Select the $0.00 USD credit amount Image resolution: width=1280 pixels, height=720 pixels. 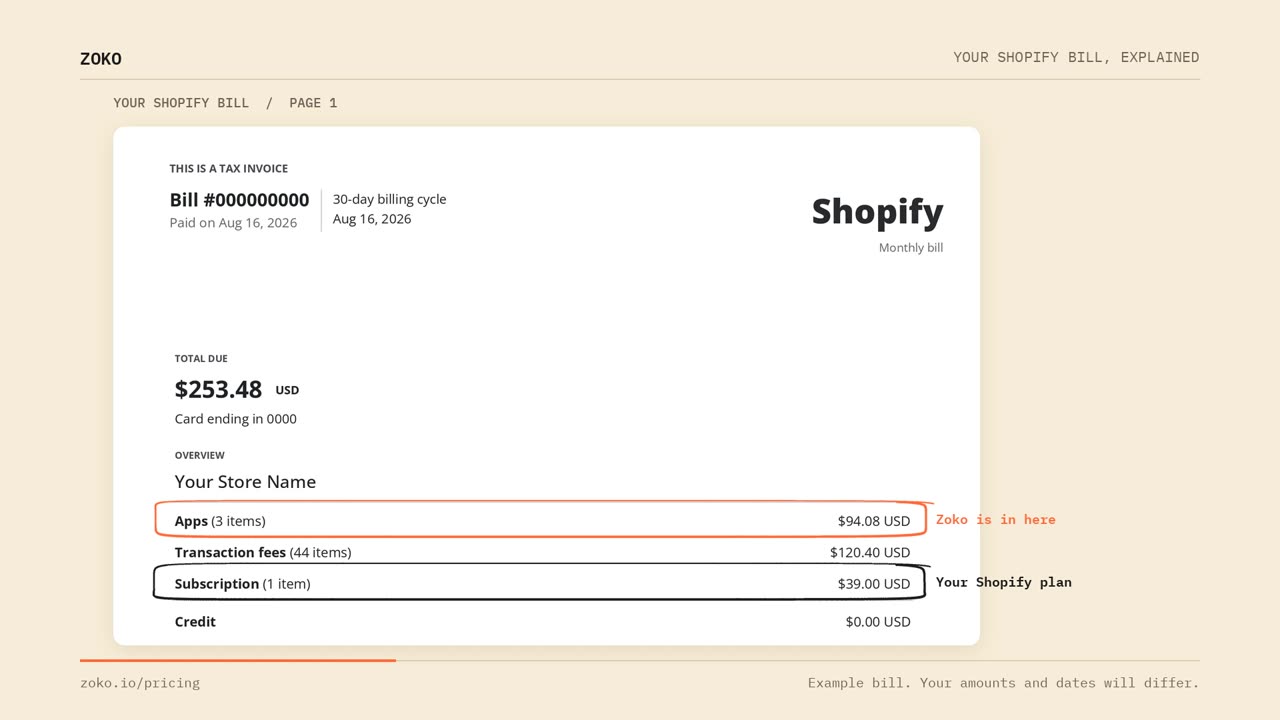click(x=878, y=622)
